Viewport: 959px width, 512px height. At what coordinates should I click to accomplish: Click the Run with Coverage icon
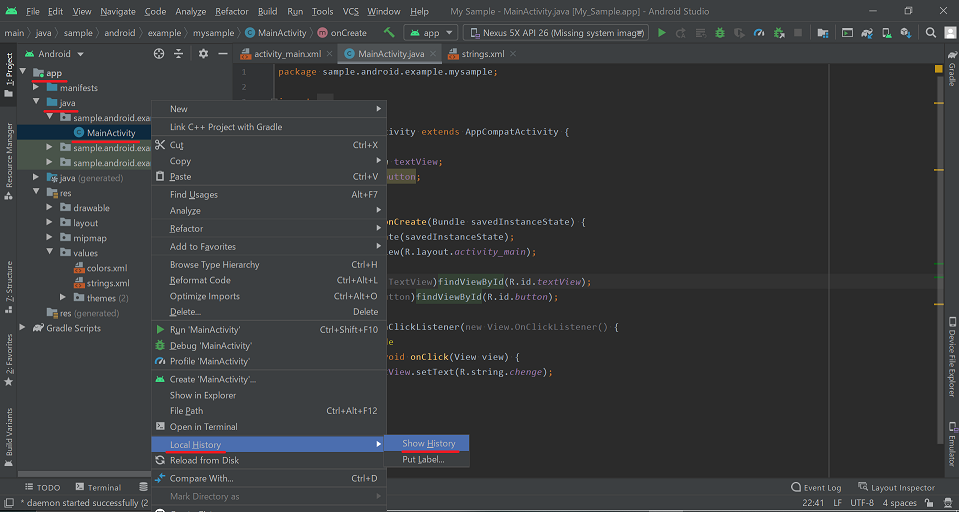[739, 32]
